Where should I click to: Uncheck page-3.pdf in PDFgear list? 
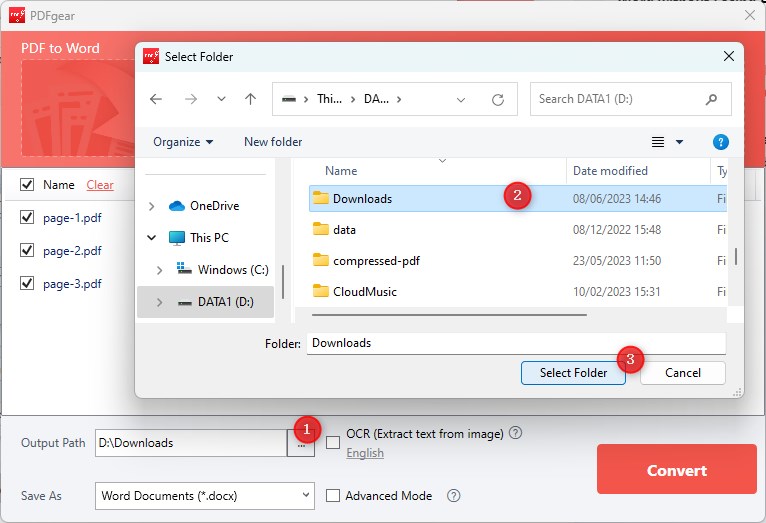27,283
